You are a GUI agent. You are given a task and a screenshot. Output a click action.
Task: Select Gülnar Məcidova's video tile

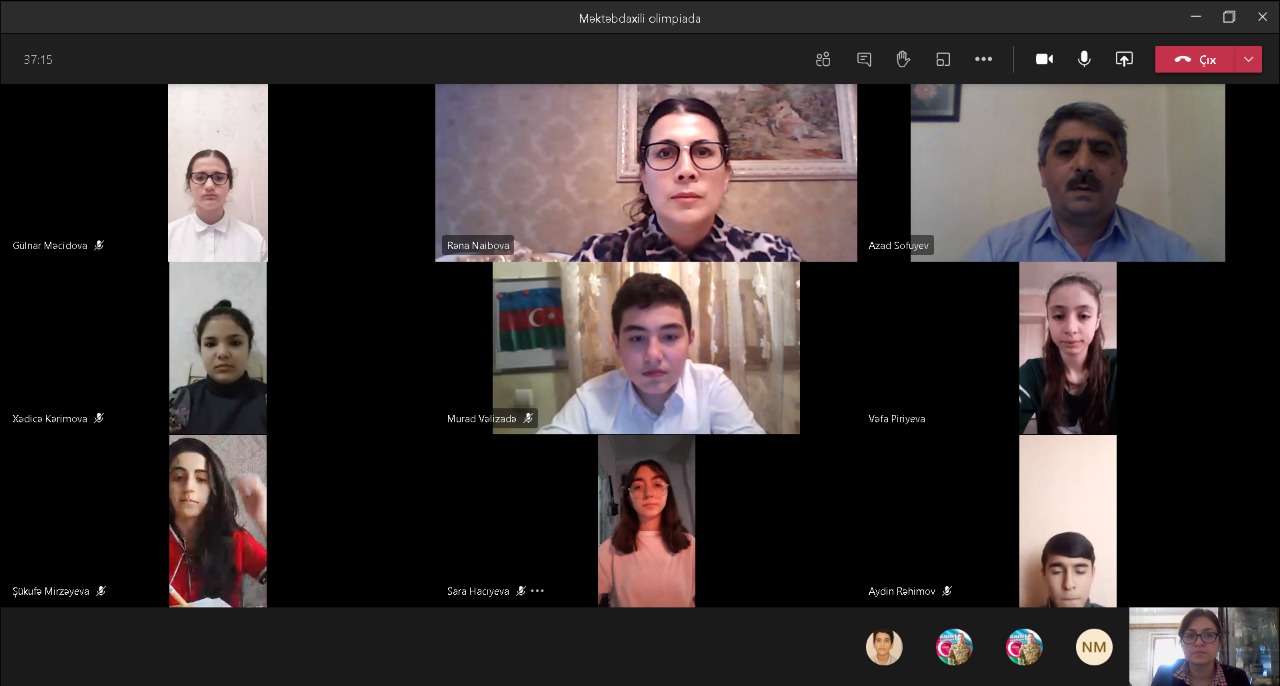[218, 172]
